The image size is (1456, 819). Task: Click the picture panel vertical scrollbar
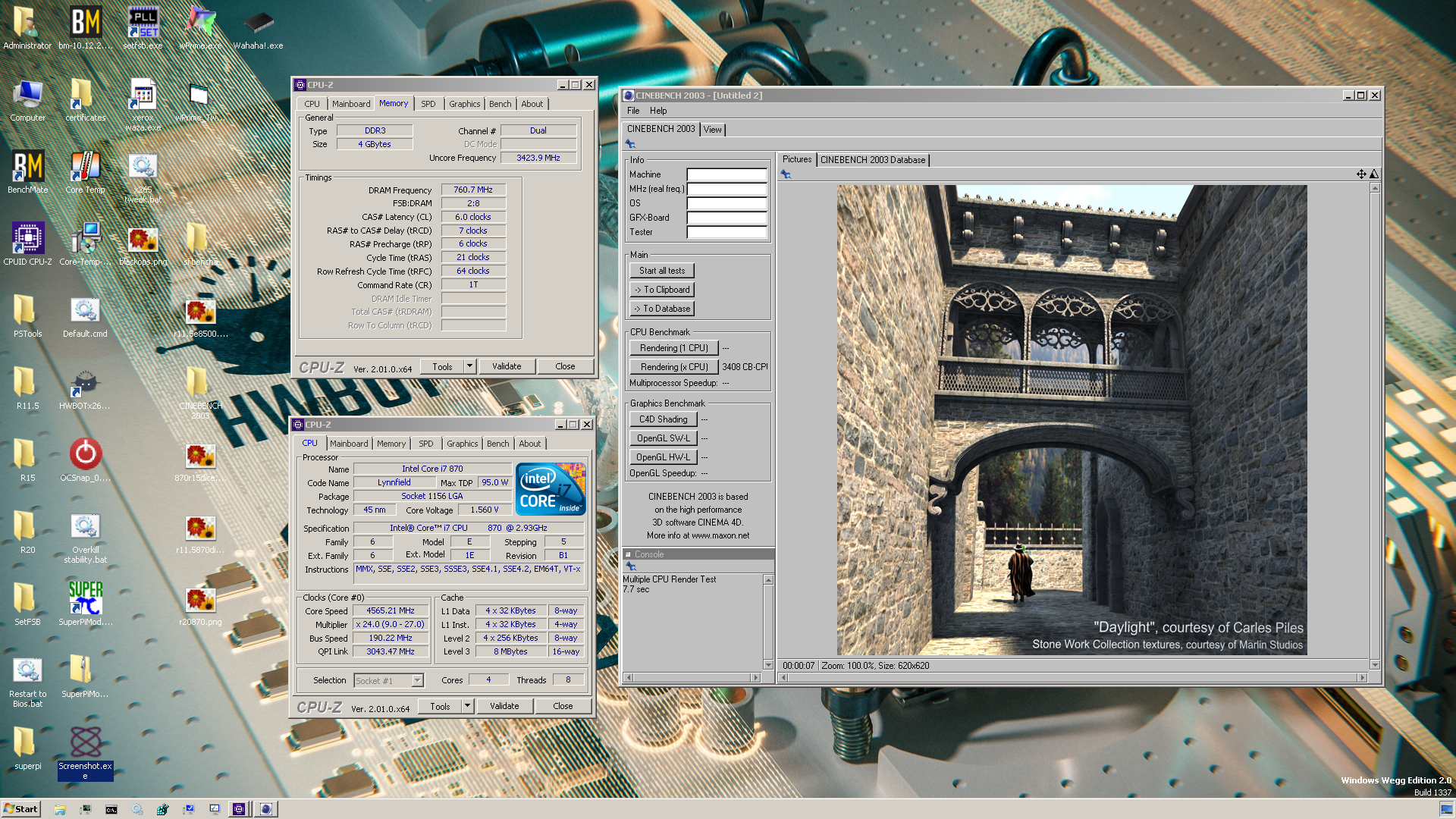[1375, 426]
